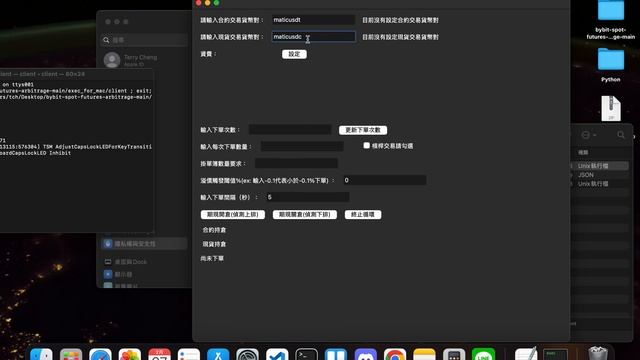Screen dimensions: 640x360
Task: Click the 終止循環 stop loop button
Action: pyautogui.click(x=363, y=215)
